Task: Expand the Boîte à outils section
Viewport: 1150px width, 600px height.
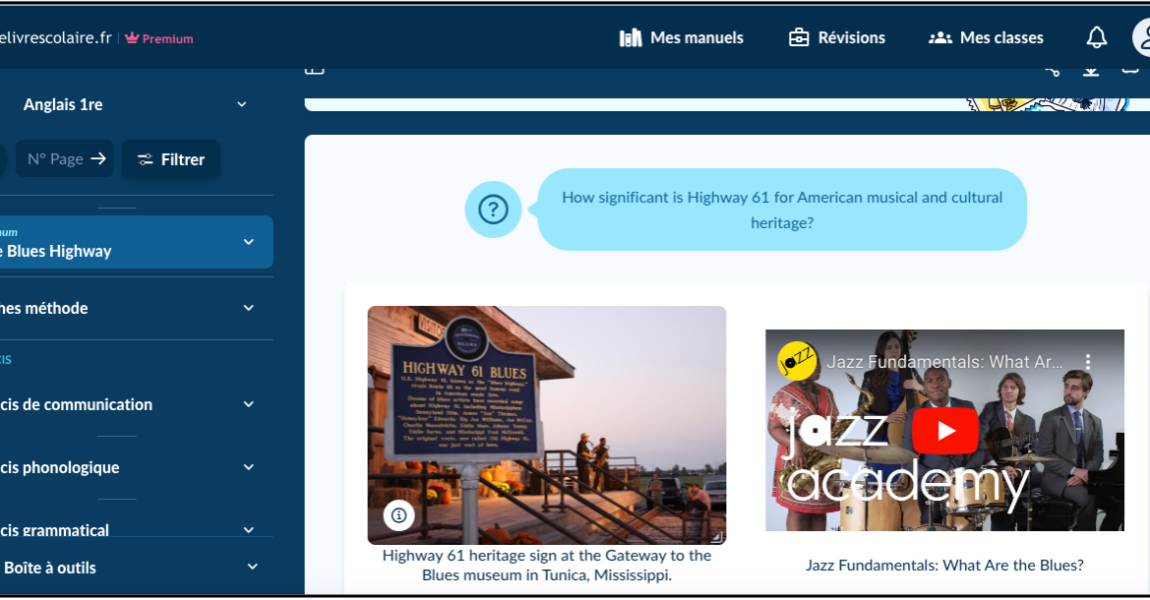Action: (252, 567)
